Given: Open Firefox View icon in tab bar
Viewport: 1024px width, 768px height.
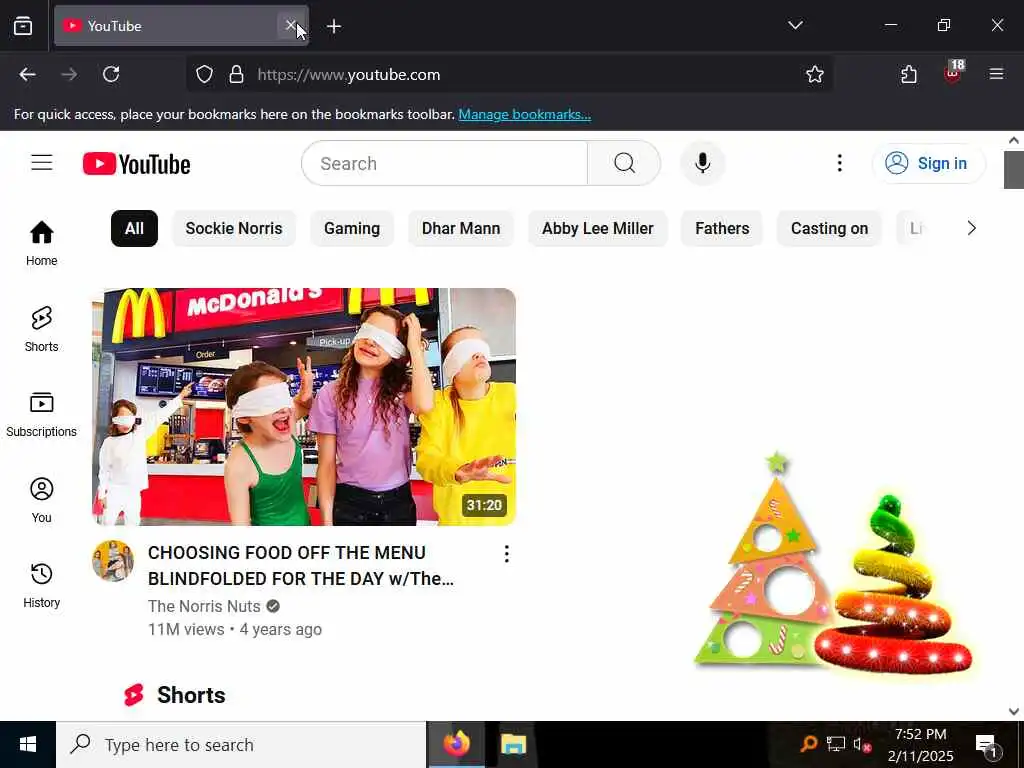Looking at the screenshot, I should pos(23,26).
